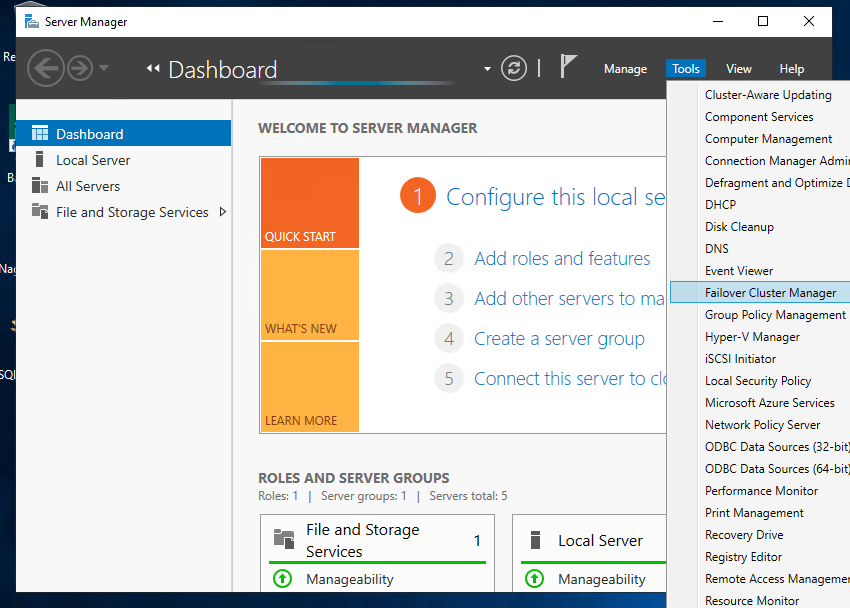Click Add other servers to manage
Image resolution: width=850 pixels, height=608 pixels.
[570, 299]
